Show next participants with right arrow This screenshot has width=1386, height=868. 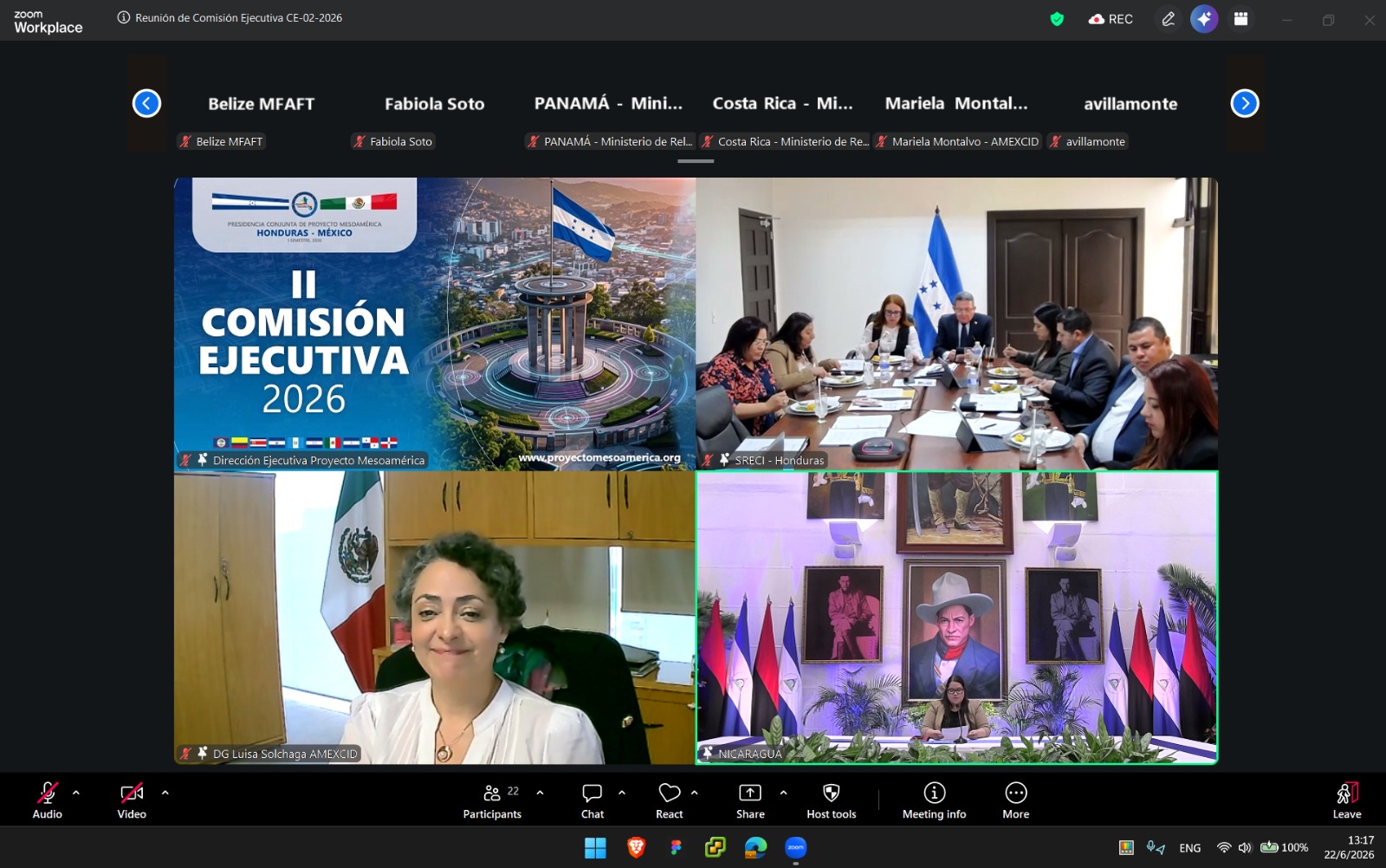1245,103
